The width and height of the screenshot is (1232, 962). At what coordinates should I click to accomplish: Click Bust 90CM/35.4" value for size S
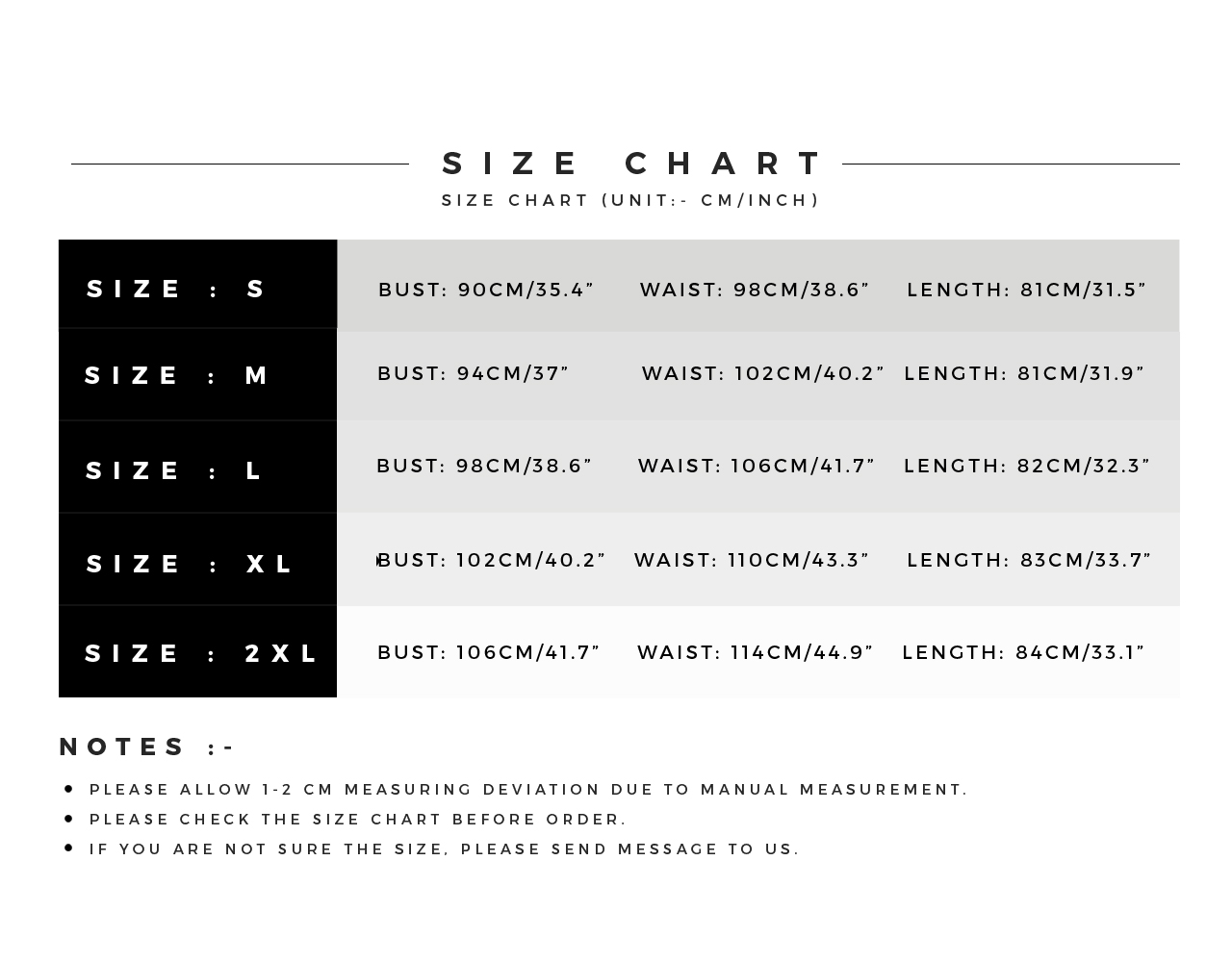(486, 290)
